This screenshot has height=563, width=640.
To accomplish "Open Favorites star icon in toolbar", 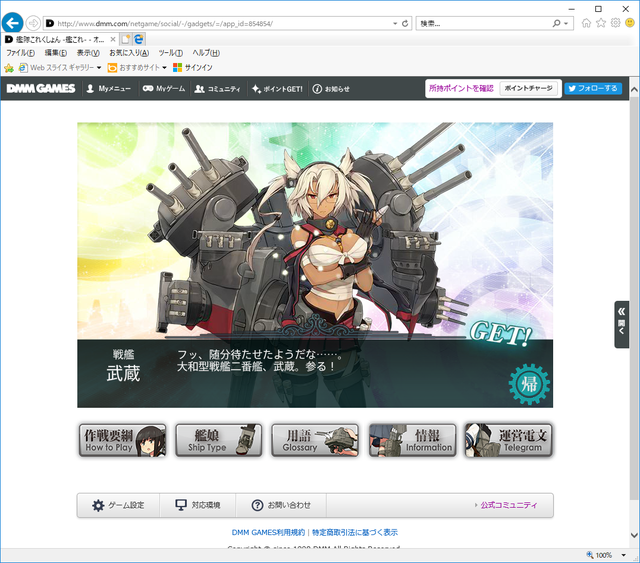I will coord(601,23).
